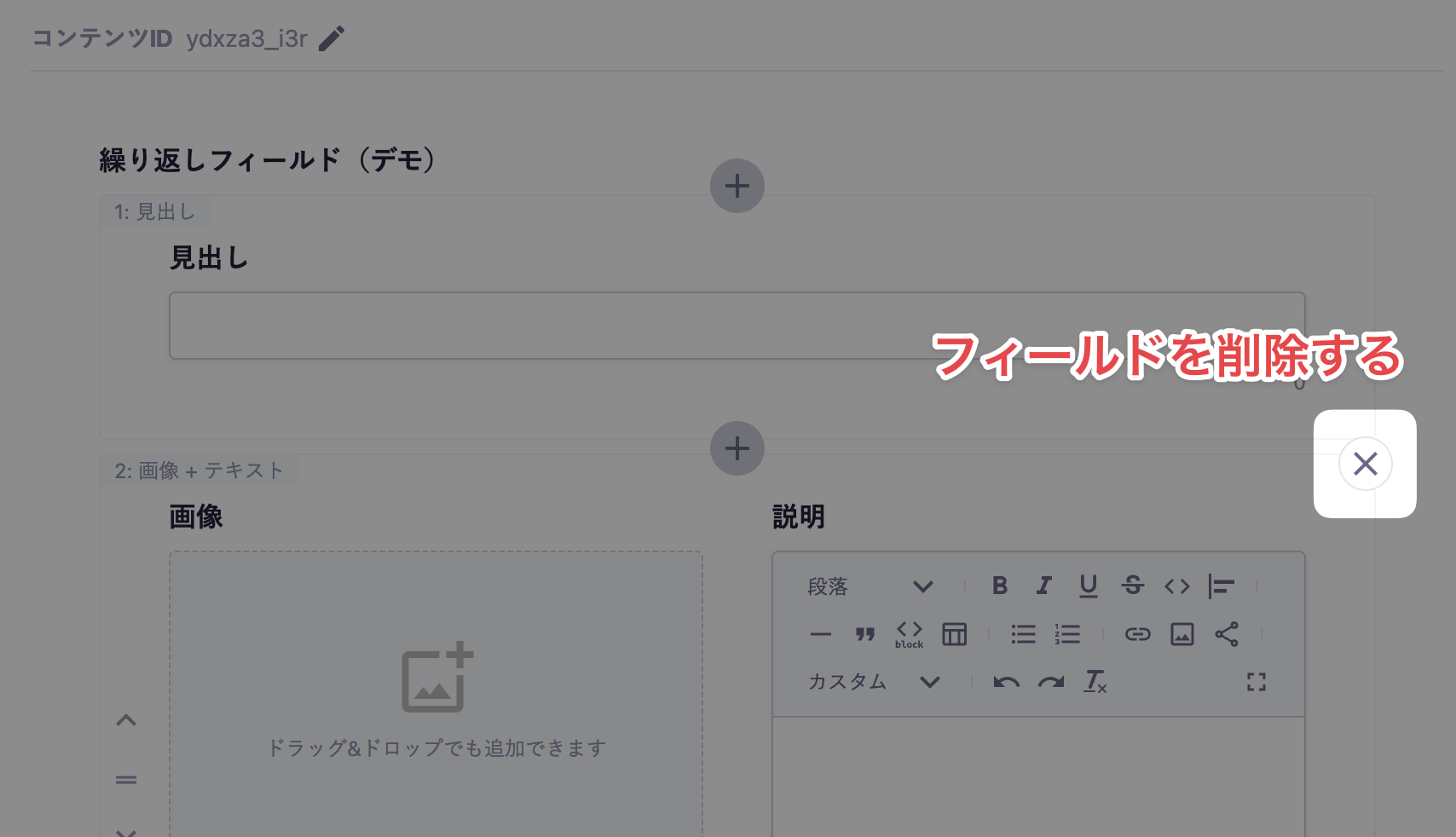Click the 見出し text input field
The width and height of the screenshot is (1456, 837).
pyautogui.click(x=737, y=326)
